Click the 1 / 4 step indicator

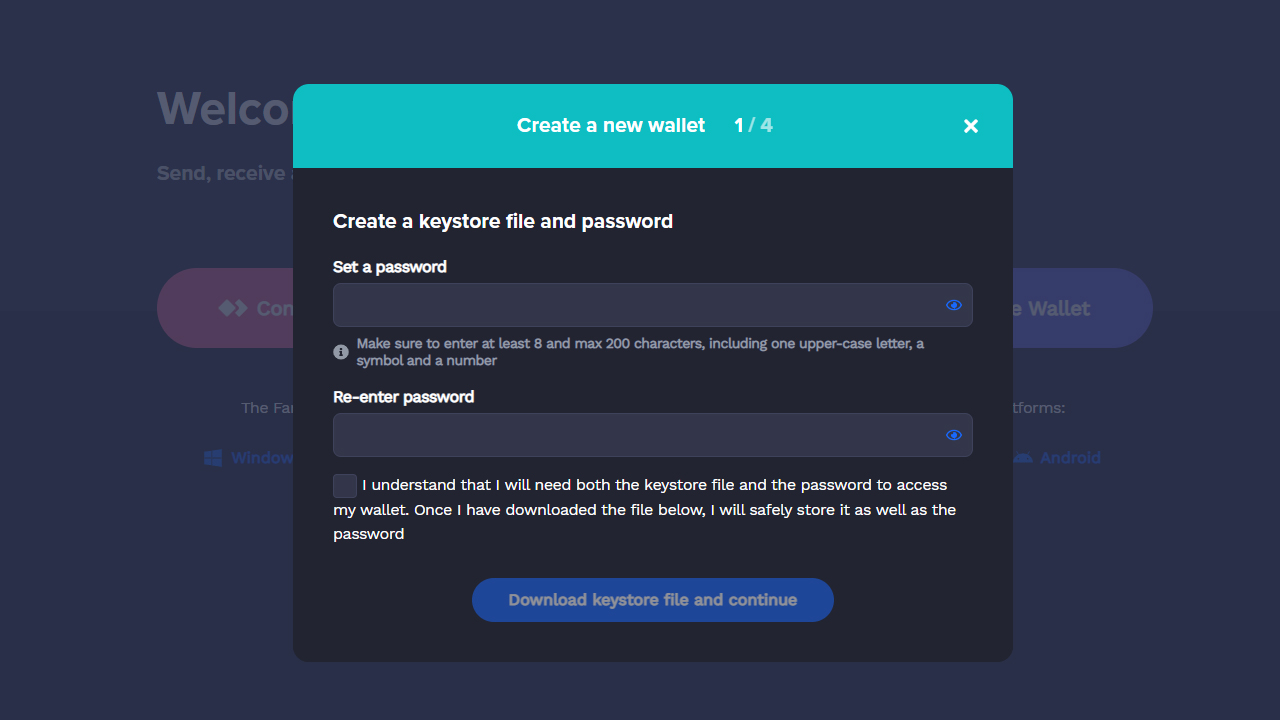point(753,125)
